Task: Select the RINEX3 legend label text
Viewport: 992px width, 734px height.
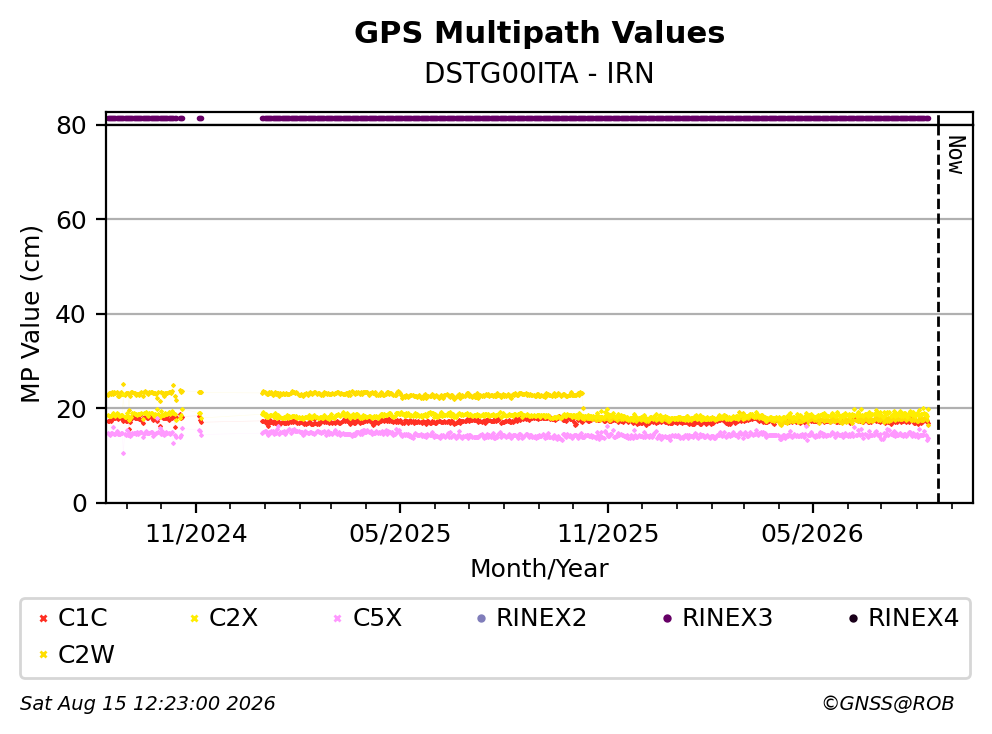Action: click(x=727, y=618)
